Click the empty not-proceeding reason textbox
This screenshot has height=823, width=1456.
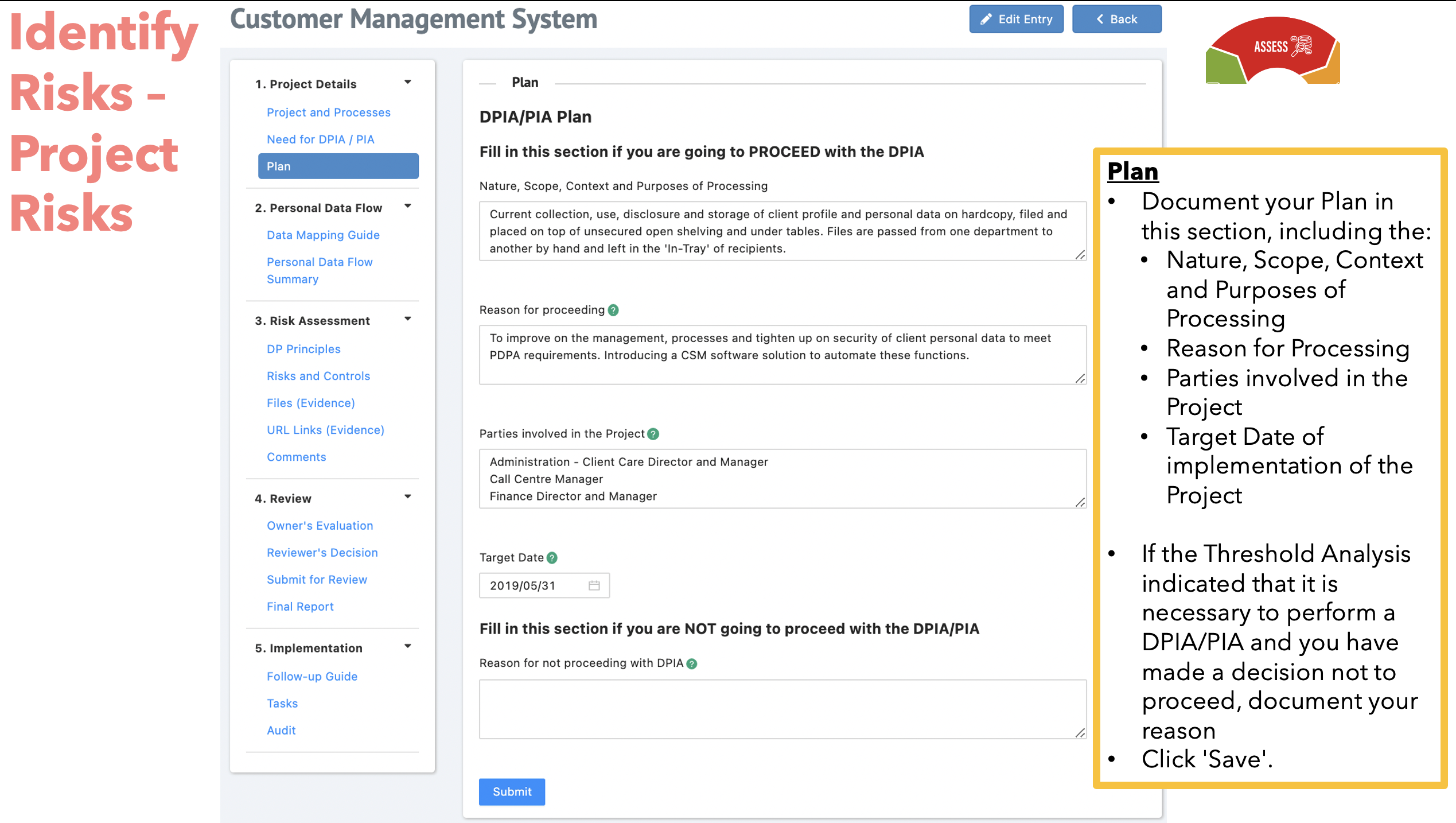coord(782,709)
